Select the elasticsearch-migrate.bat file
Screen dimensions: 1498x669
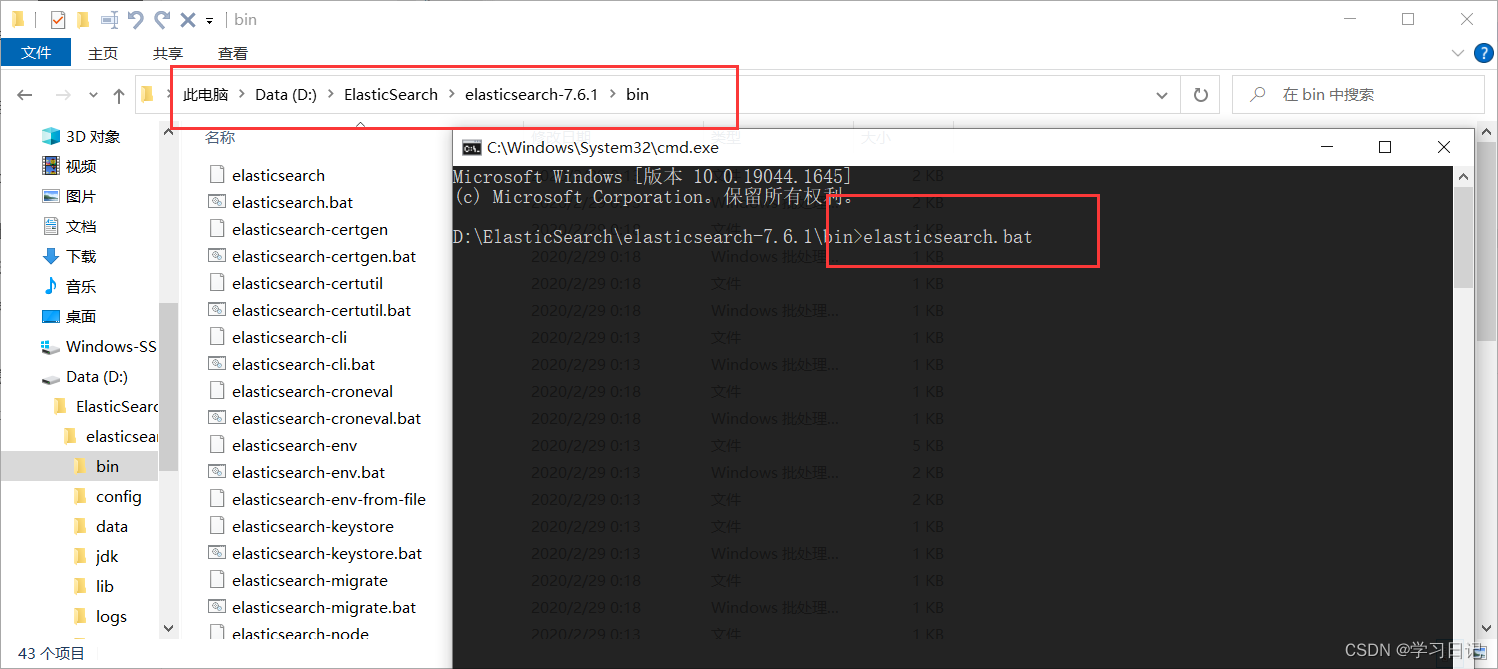(324, 607)
